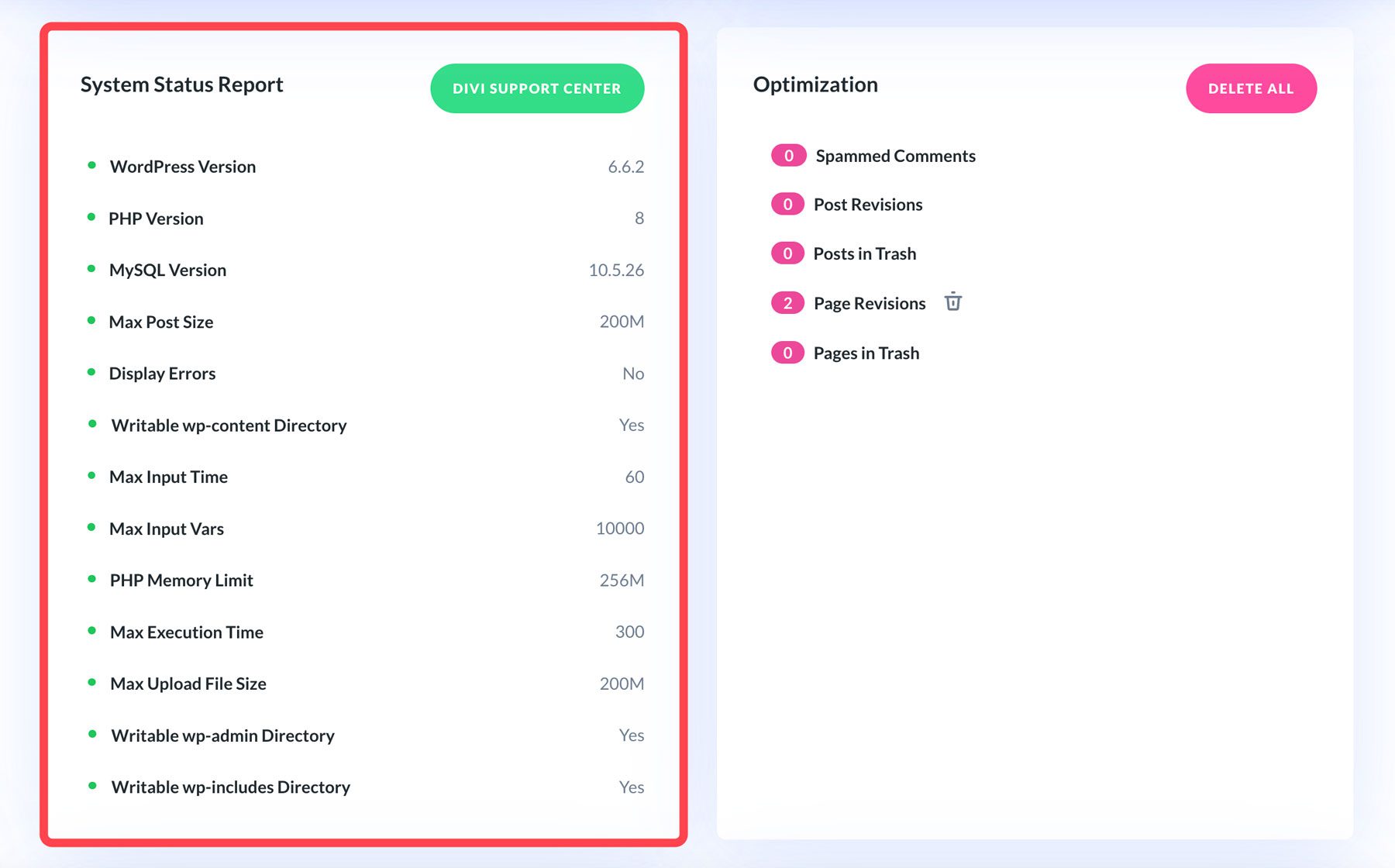The width and height of the screenshot is (1395, 868).
Task: Click the Writable wp-includes Directory label
Action: click(x=231, y=787)
